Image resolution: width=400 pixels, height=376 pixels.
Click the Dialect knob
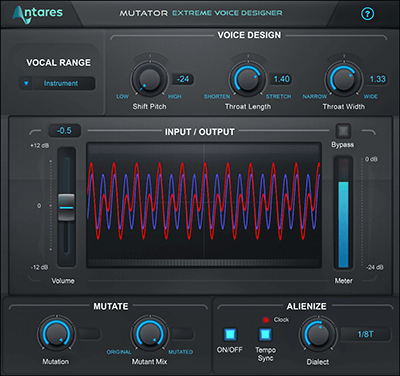(x=317, y=334)
